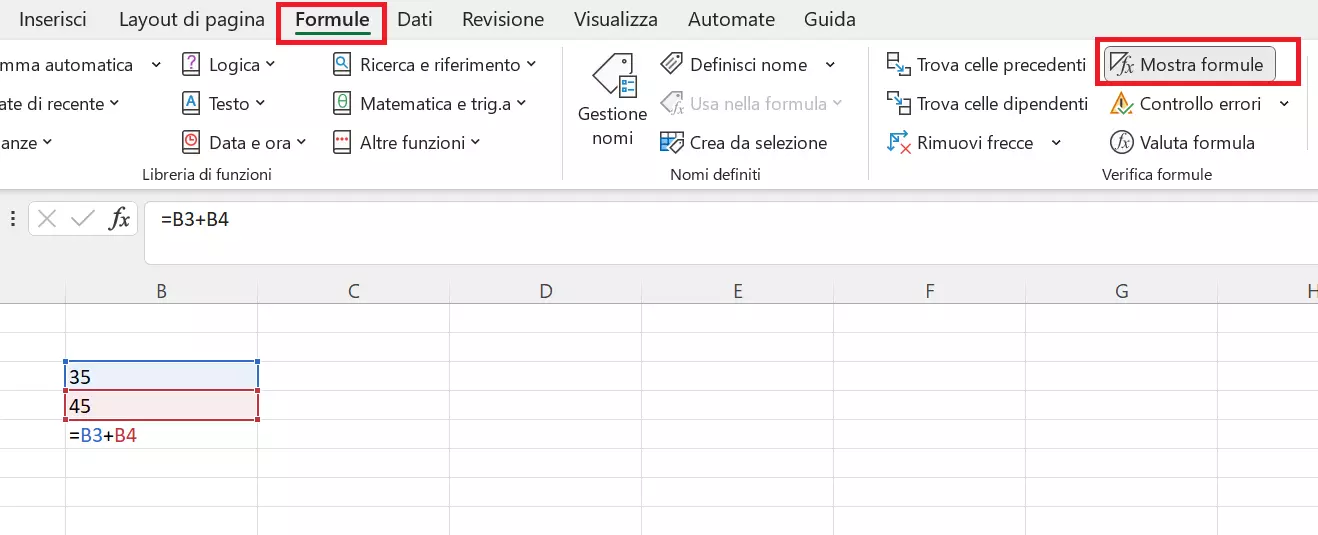
Task: Open the Revisione tab
Action: (503, 20)
